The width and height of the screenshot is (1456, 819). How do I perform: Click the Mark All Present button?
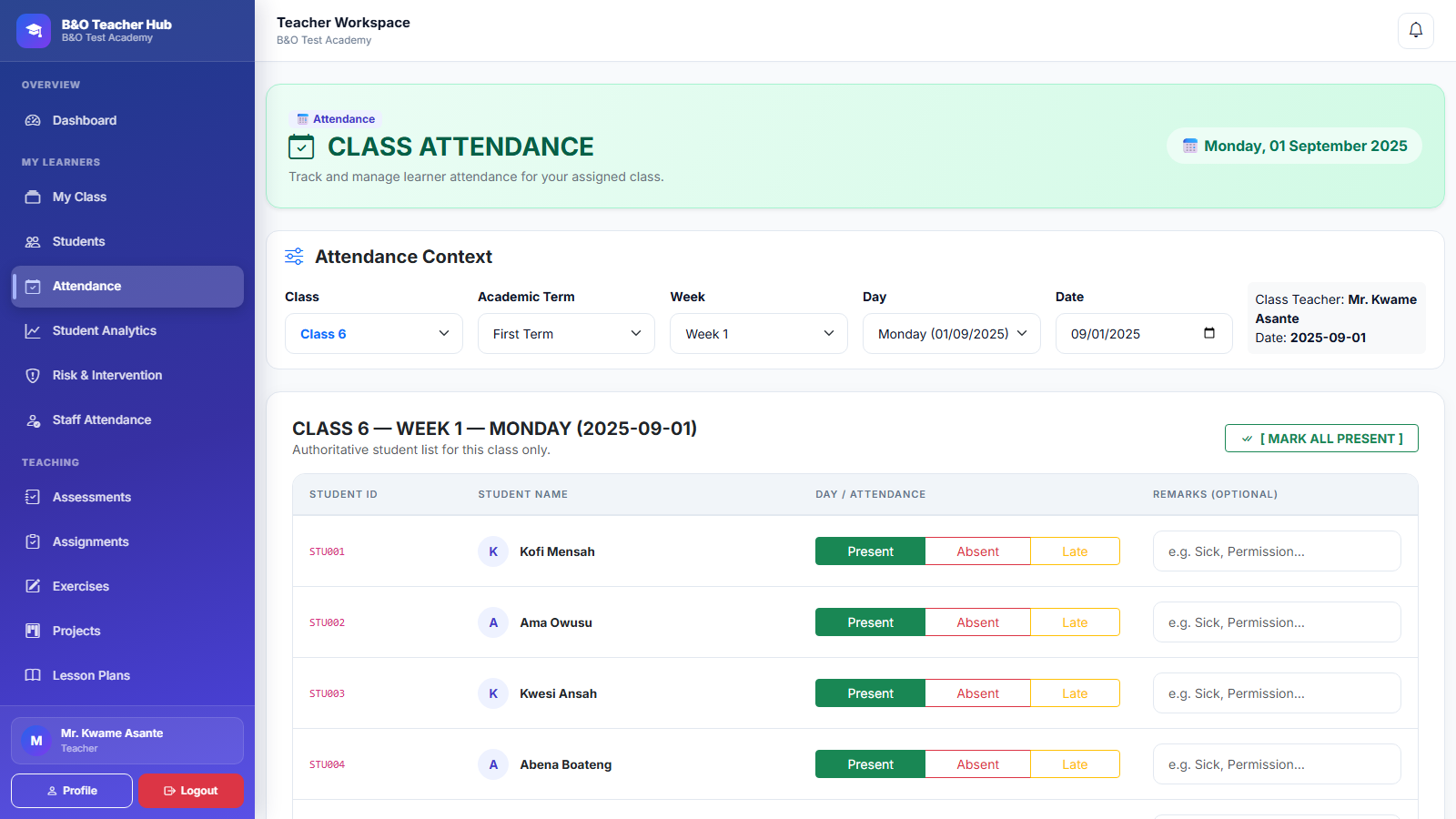[x=1321, y=439]
